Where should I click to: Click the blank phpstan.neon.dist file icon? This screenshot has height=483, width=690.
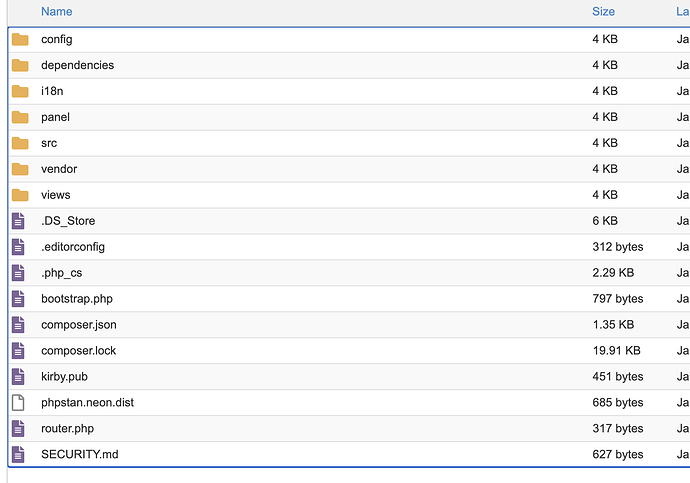click(x=18, y=403)
